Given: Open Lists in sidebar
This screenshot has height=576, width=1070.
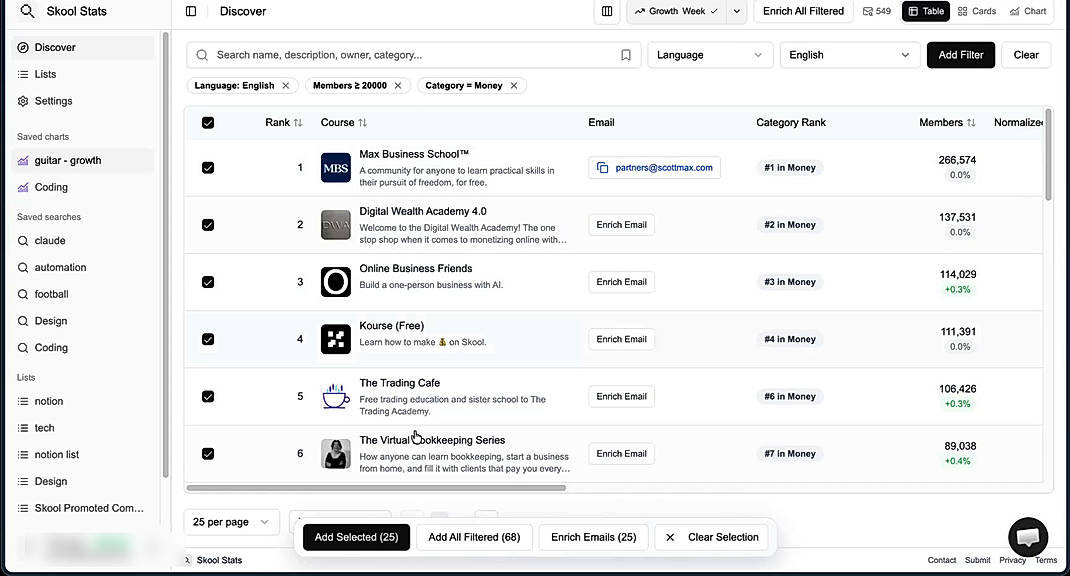Looking at the screenshot, I should pos(83,74).
